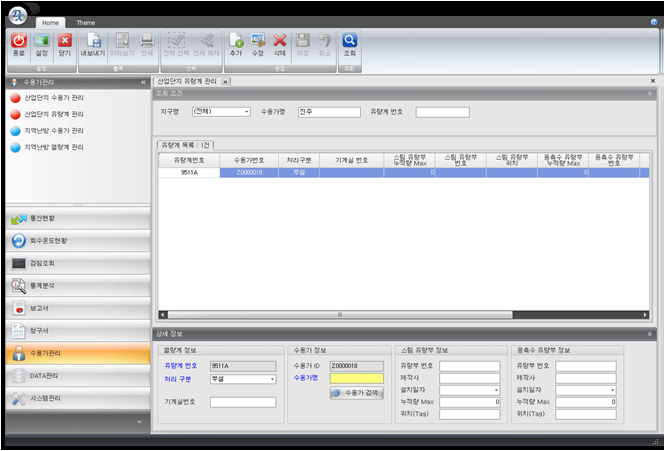This screenshot has height=451, width=665.
Task: Switch to the Theme ribbon tab
Action: click(86, 21)
